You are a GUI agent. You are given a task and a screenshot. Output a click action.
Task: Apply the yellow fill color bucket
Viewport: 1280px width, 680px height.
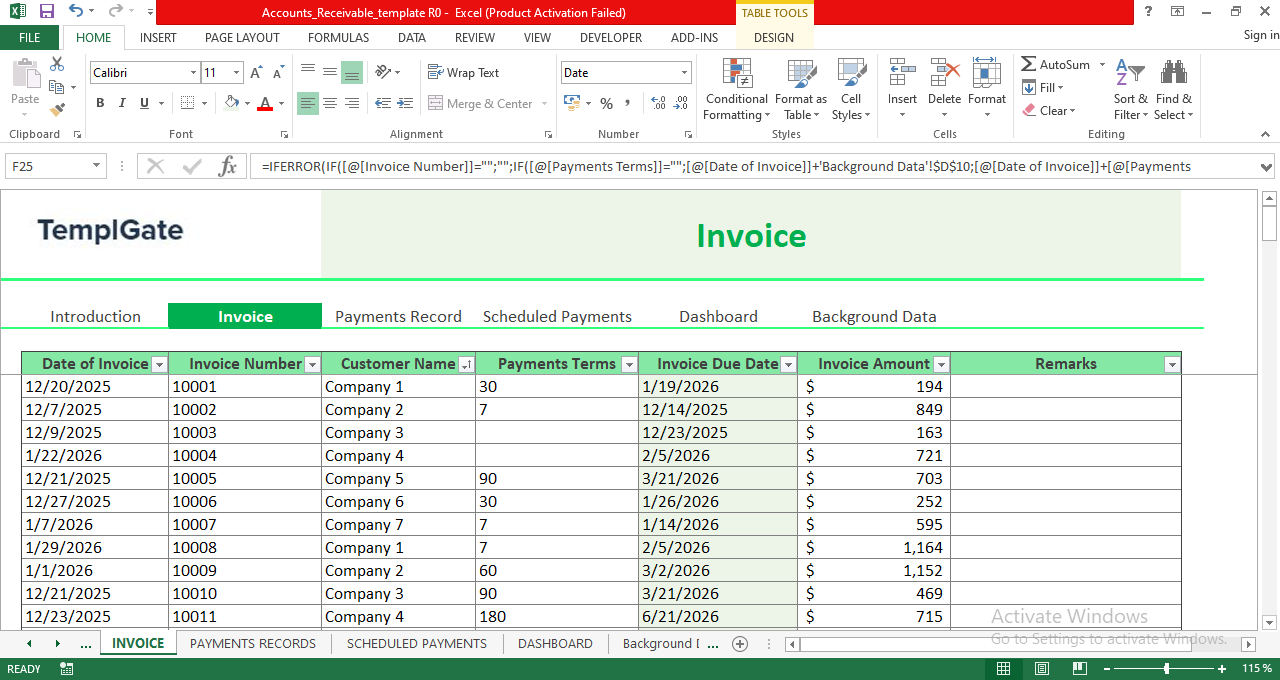coord(232,103)
